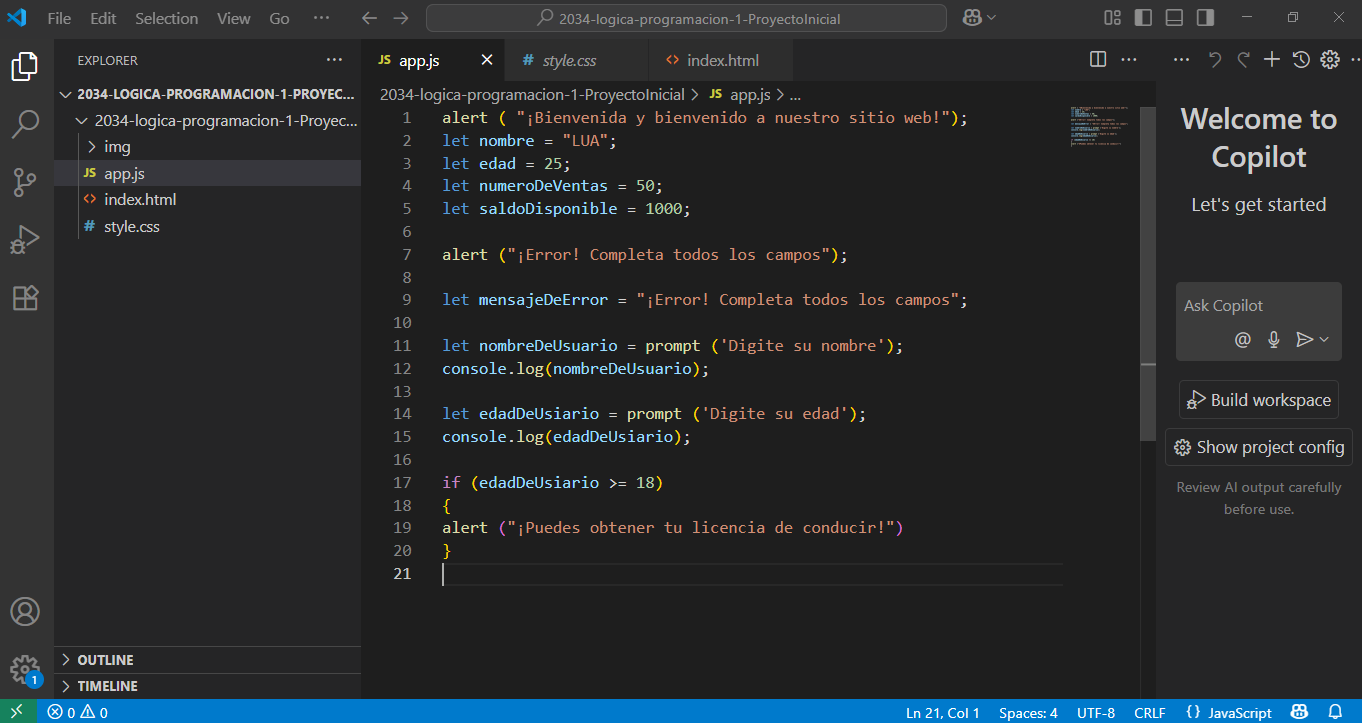
Task: Expand the OUTLINE section
Action: (x=208, y=660)
